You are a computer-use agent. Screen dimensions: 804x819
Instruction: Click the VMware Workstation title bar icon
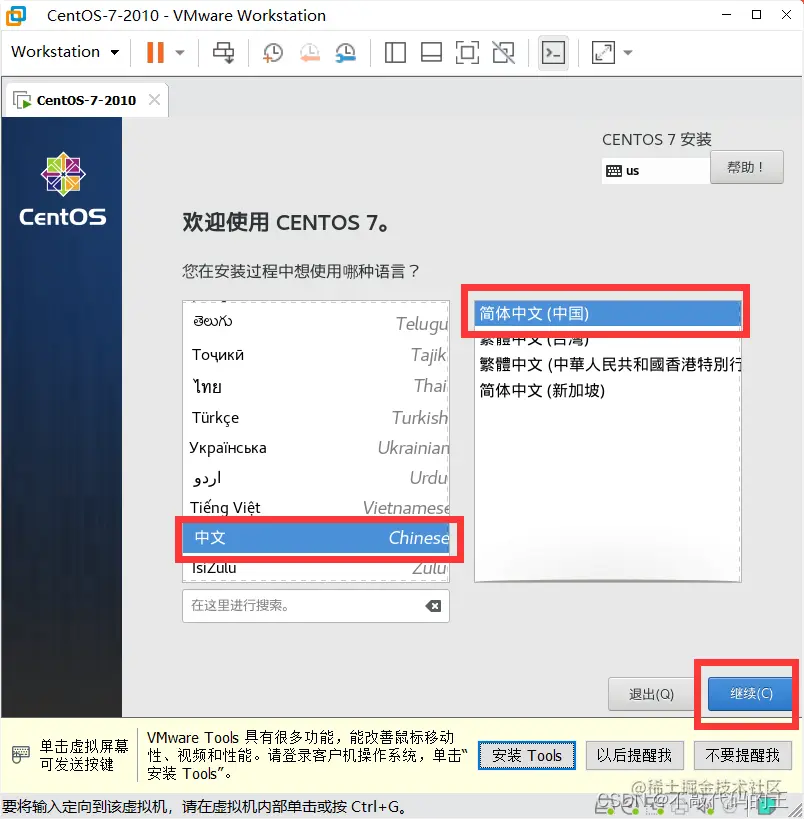click(x=16, y=15)
